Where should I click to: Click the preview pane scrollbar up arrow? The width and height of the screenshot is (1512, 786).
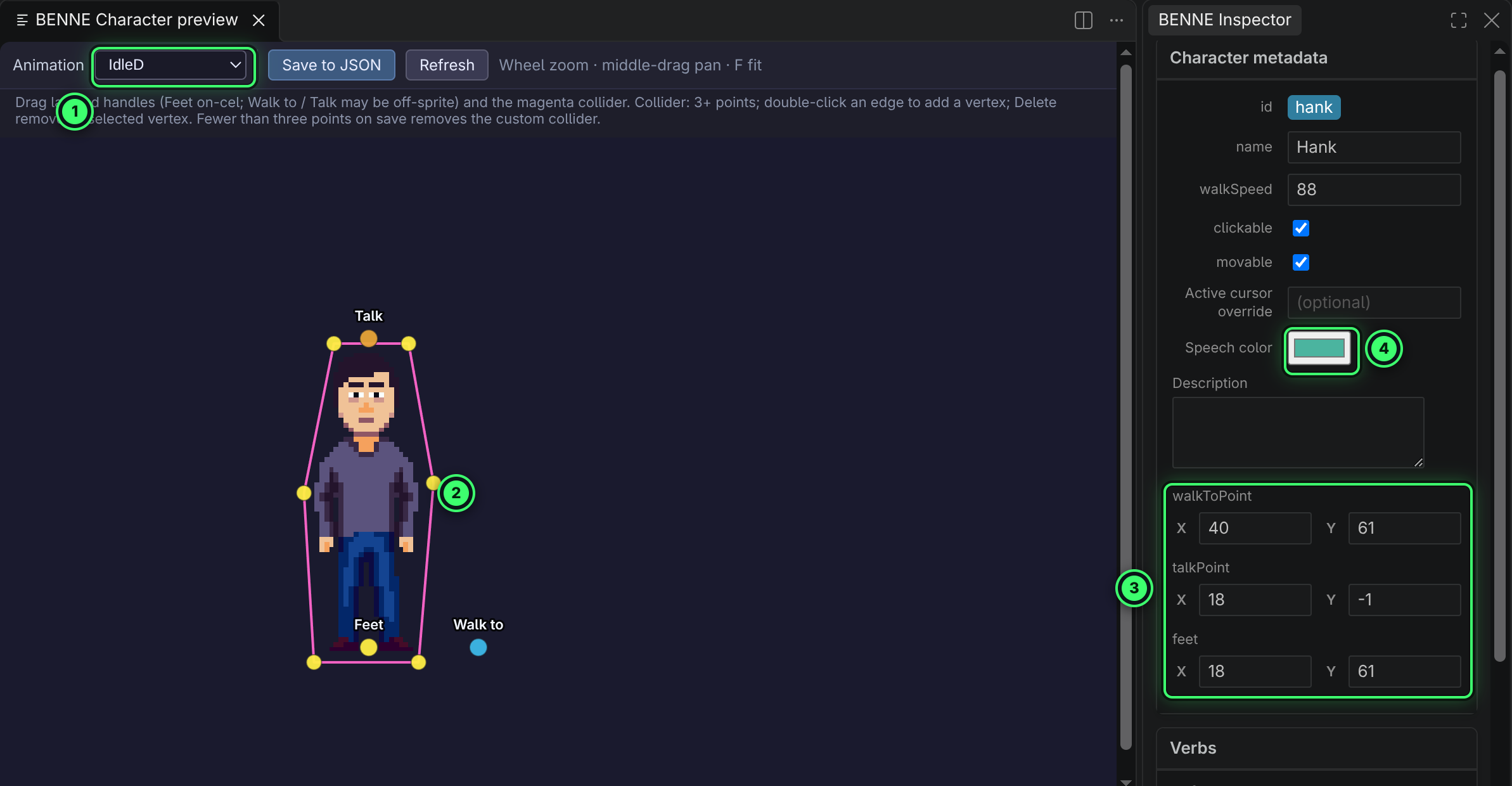point(1126,53)
